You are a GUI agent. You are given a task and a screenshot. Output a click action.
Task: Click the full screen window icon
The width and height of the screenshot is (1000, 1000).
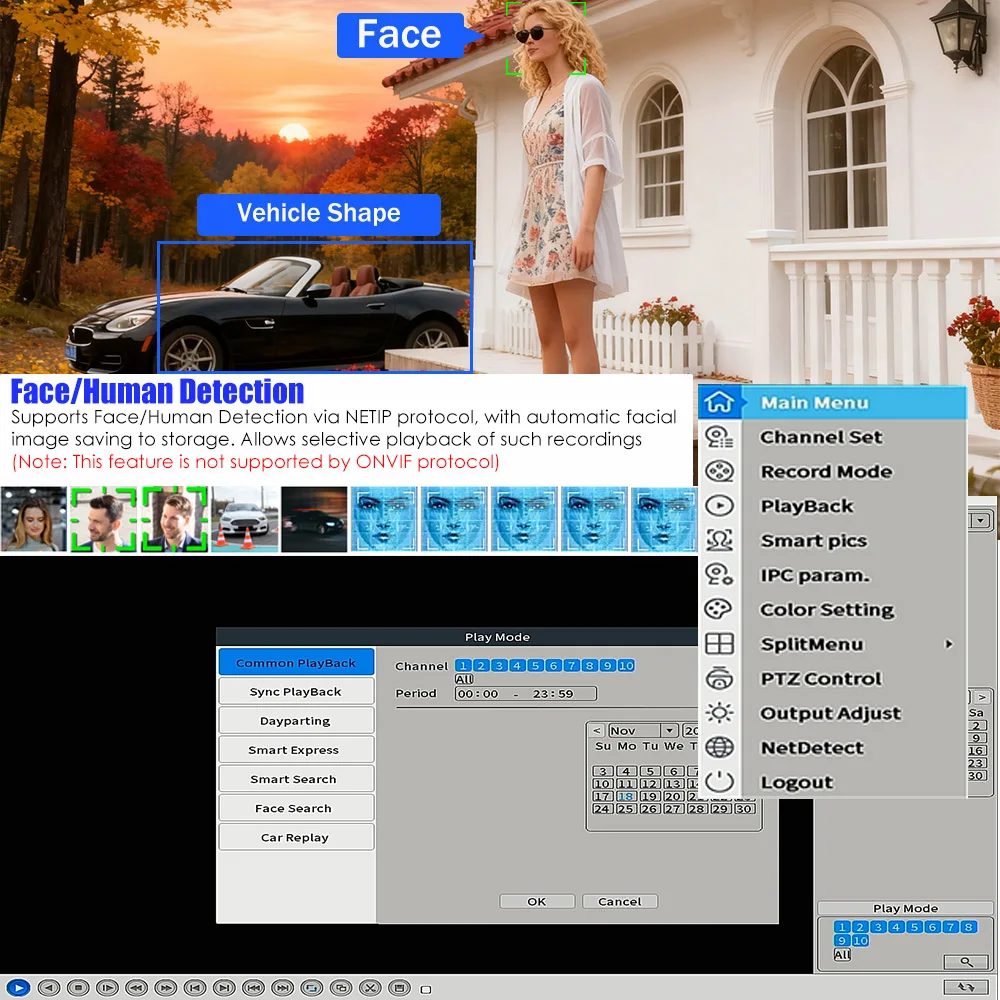[341, 988]
